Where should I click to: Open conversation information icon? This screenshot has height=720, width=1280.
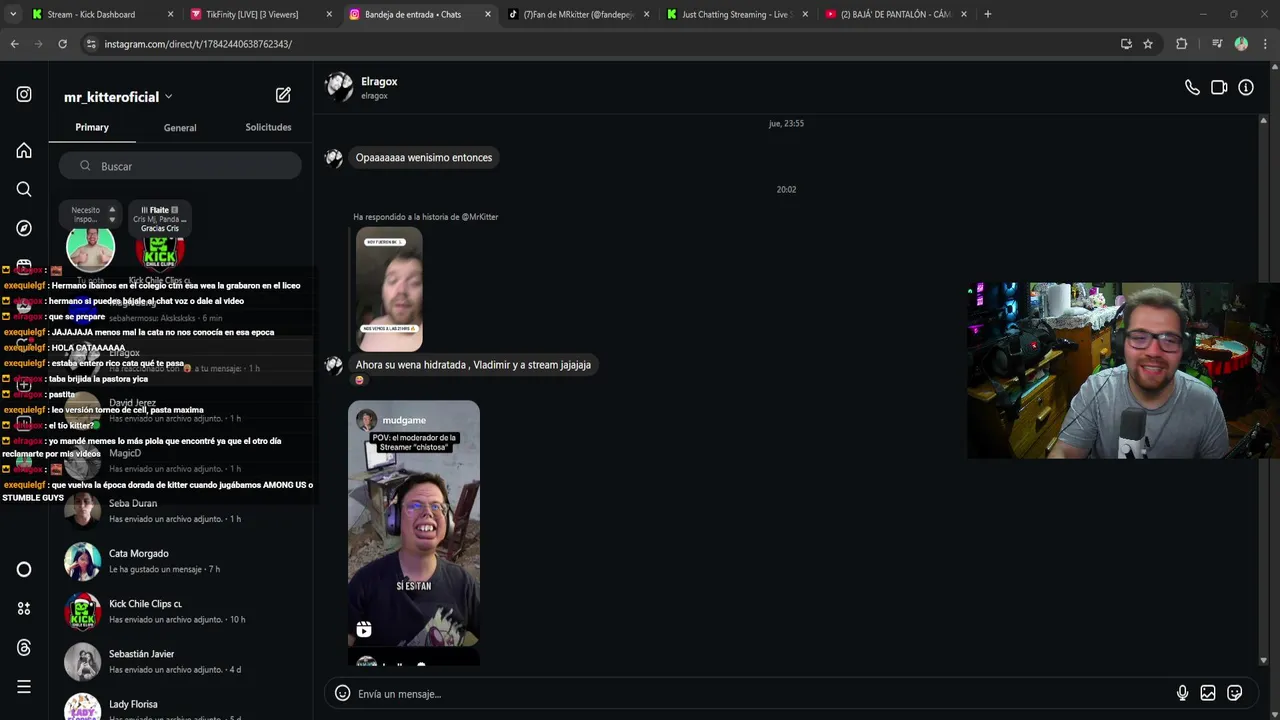coord(1246,87)
